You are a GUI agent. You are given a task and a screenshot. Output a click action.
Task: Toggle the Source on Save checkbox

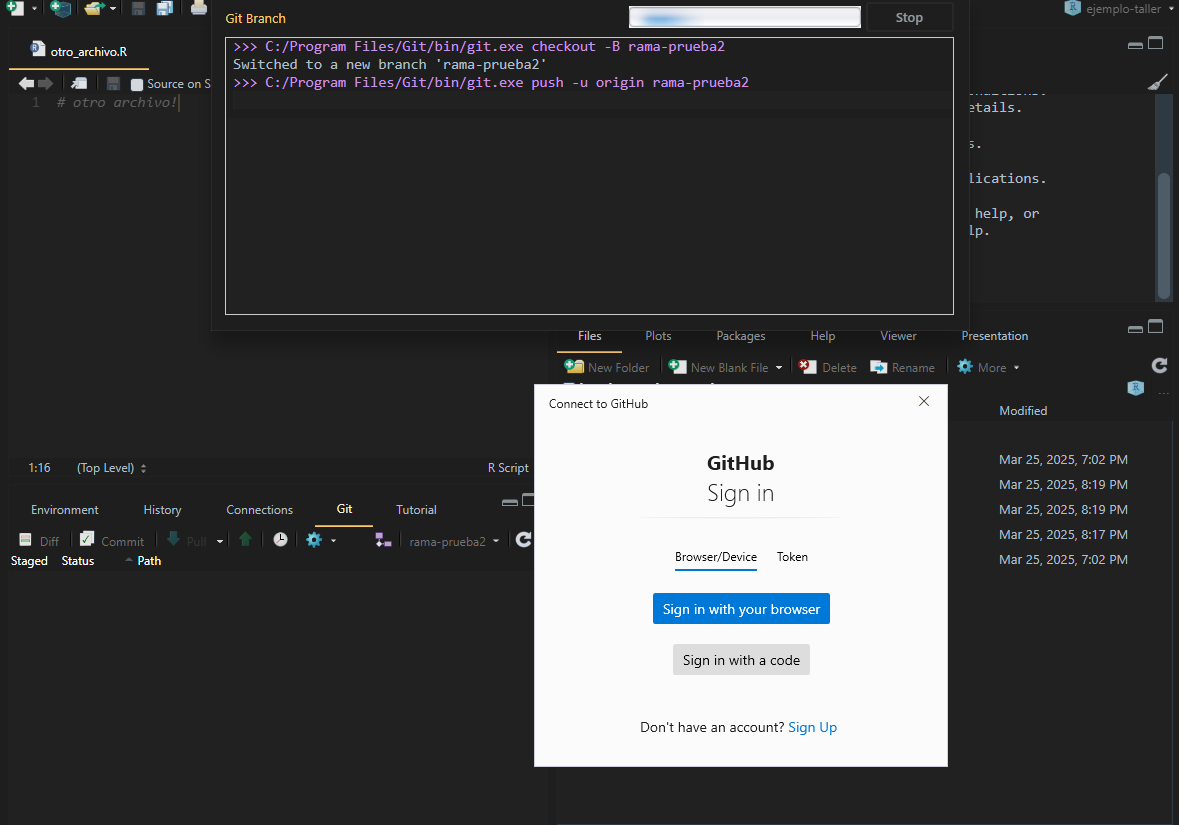[137, 84]
